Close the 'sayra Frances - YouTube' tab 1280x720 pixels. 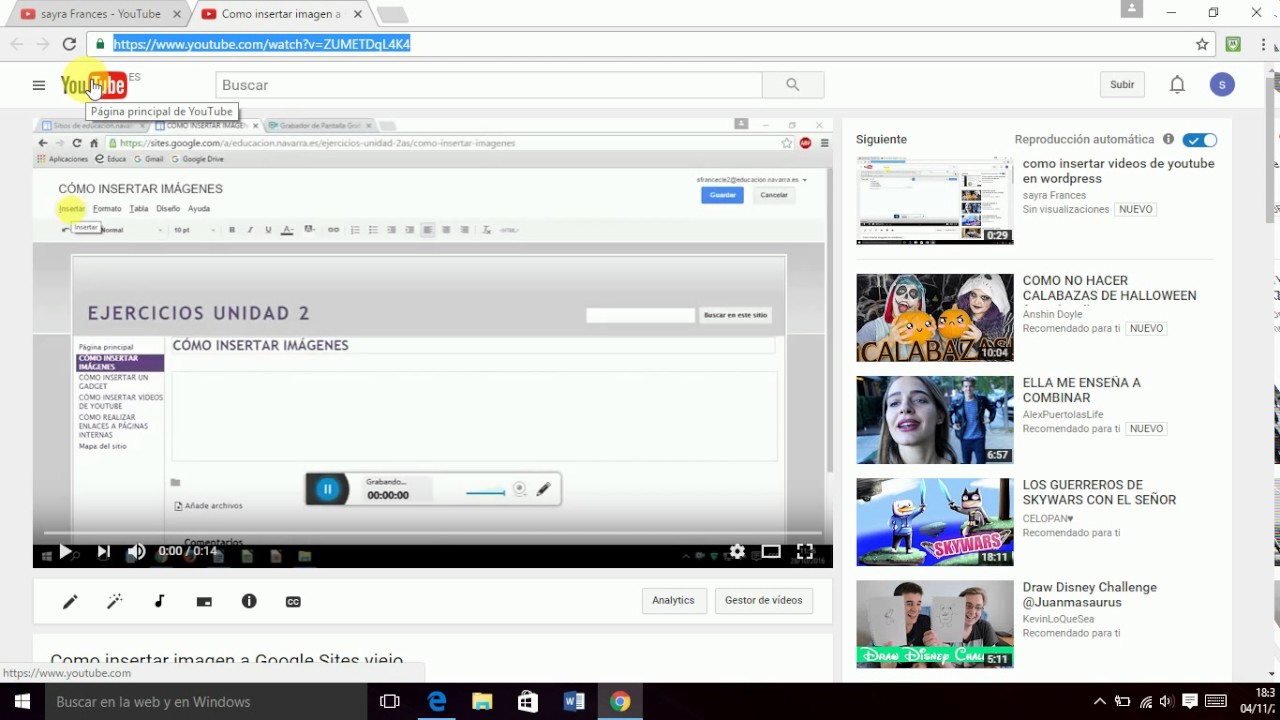point(177,14)
